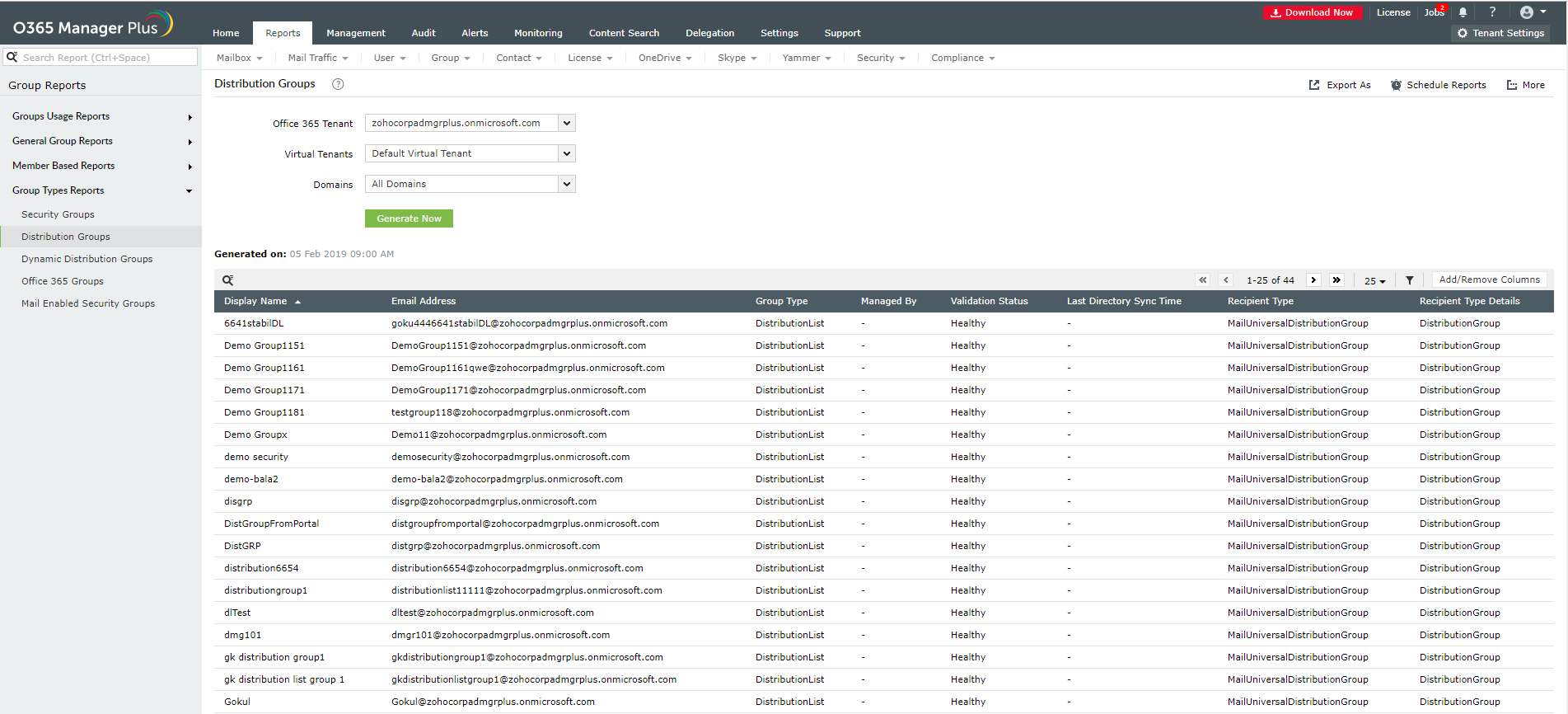Open Mail Enabled Security Groups report
The image size is (1568, 714).
pos(88,303)
